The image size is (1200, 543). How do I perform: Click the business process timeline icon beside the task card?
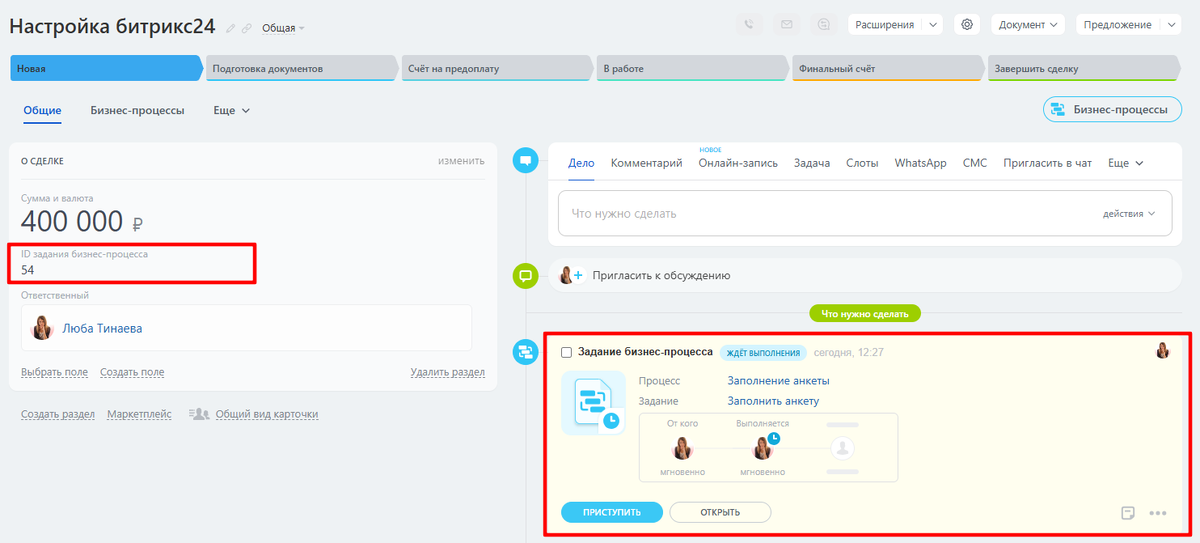526,352
